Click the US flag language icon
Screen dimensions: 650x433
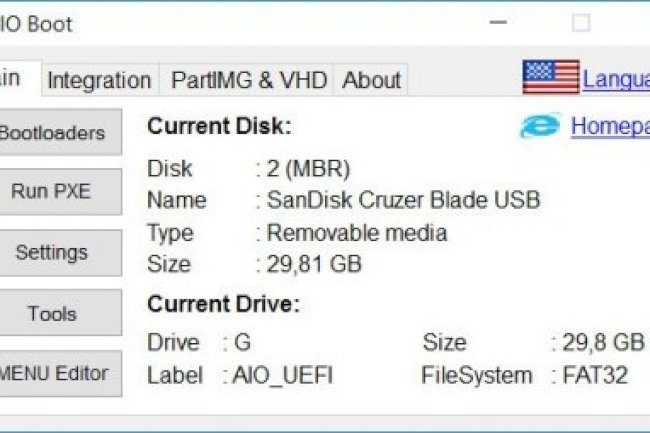click(x=550, y=78)
